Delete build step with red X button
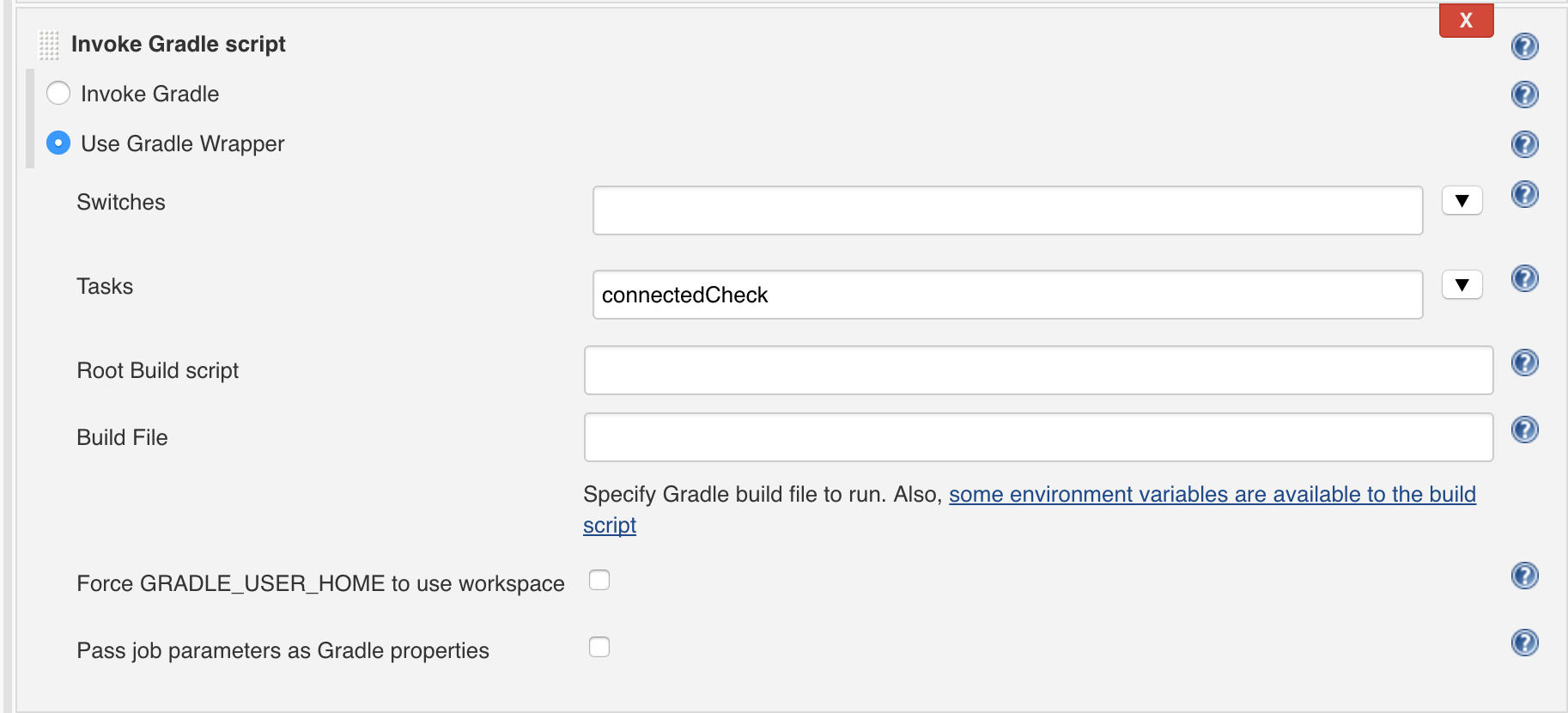Screen dimensions: 1568x713 (1466, 21)
